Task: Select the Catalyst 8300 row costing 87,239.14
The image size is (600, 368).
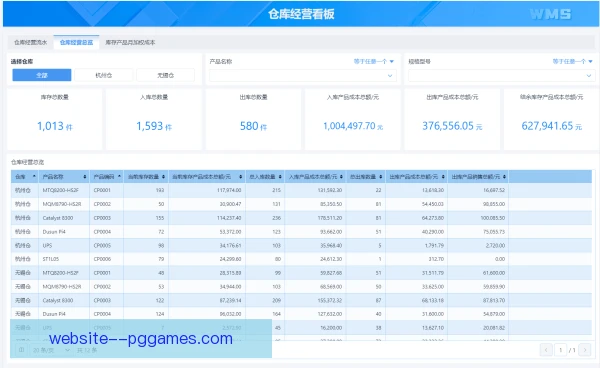Action: [x=301, y=300]
